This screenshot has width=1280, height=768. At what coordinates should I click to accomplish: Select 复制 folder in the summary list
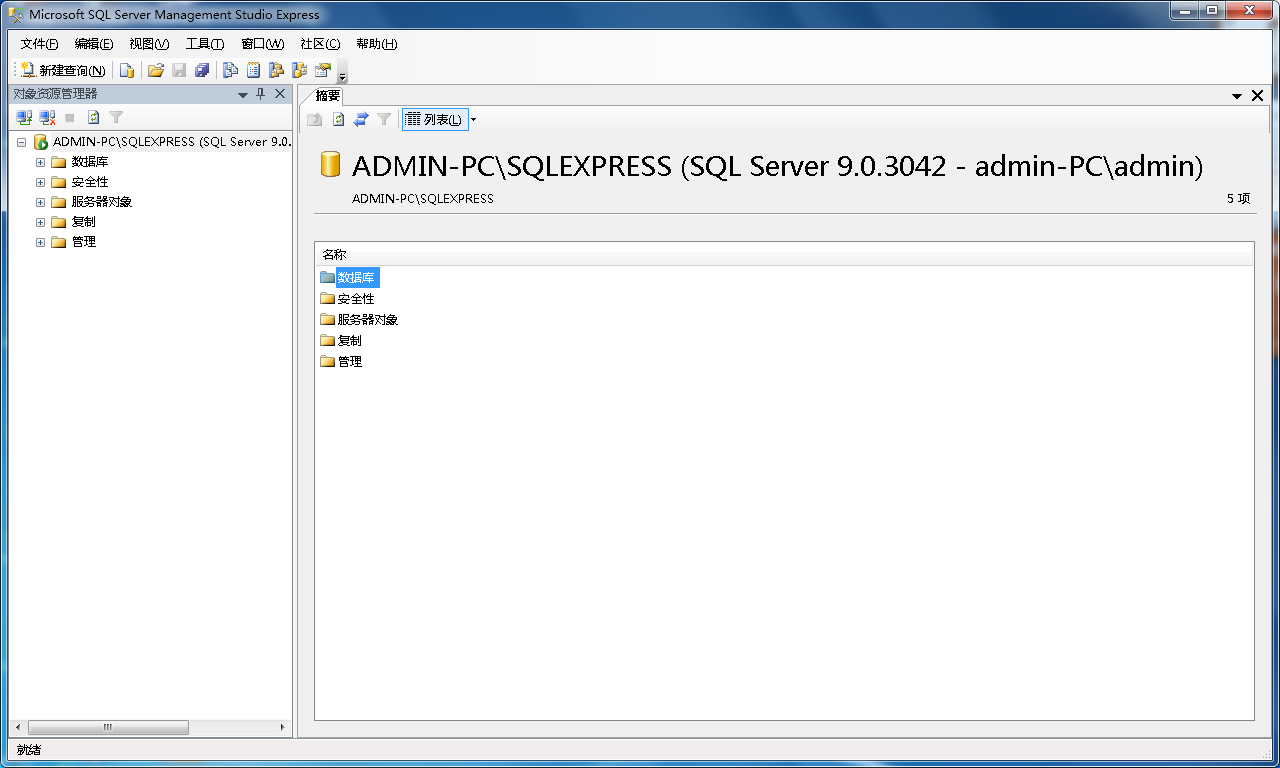348,340
